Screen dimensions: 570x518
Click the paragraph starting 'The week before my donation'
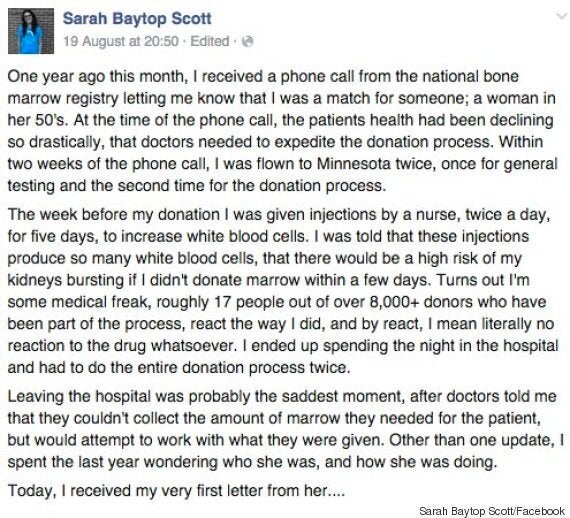coord(282,291)
